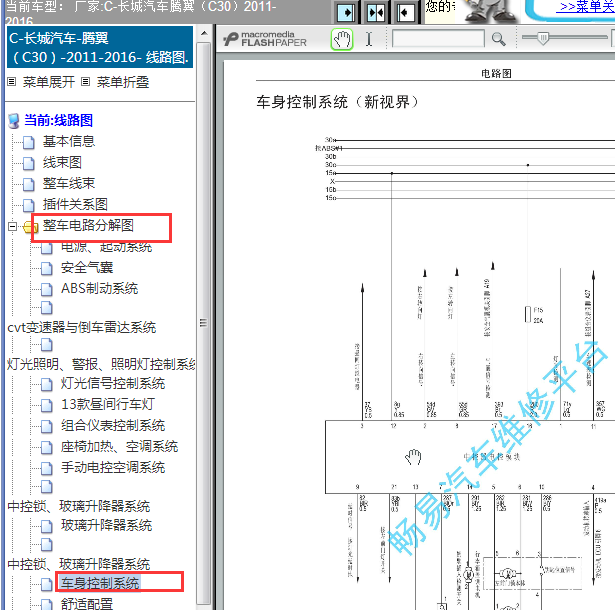Adjust the zoom slider handle
Viewport: 615px width, 610px height.
click(543, 38)
